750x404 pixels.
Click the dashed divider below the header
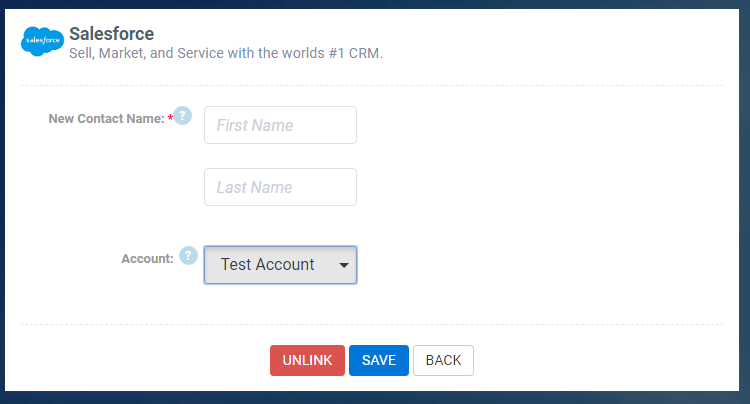tap(372, 86)
